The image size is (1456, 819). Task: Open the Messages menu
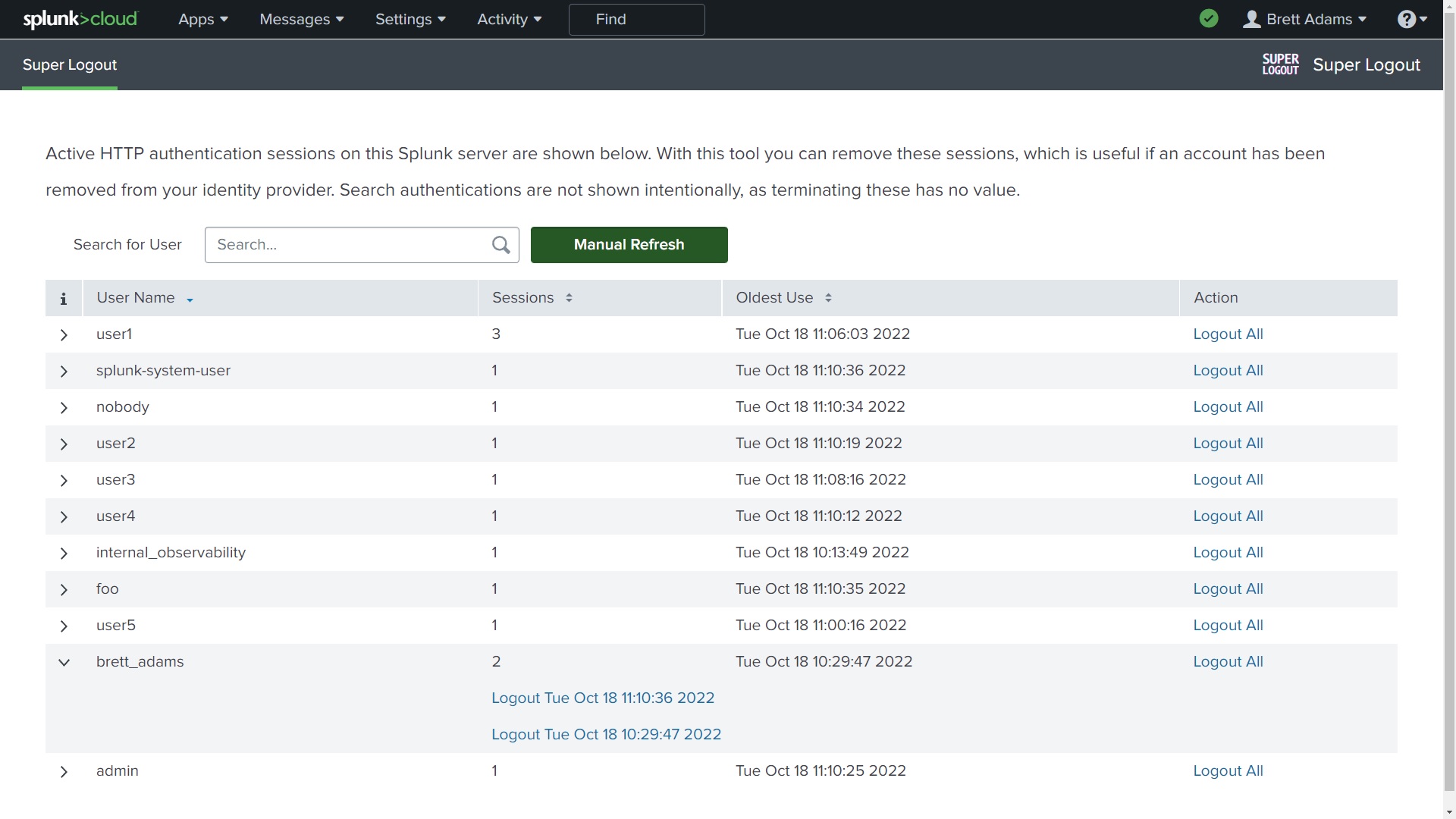pyautogui.click(x=300, y=19)
